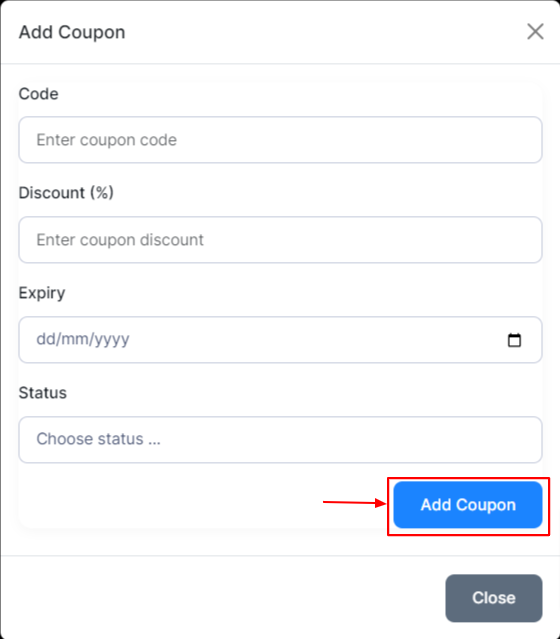The image size is (560, 639).
Task: Click the red arrow pointing at Add Coupon
Action: click(354, 503)
